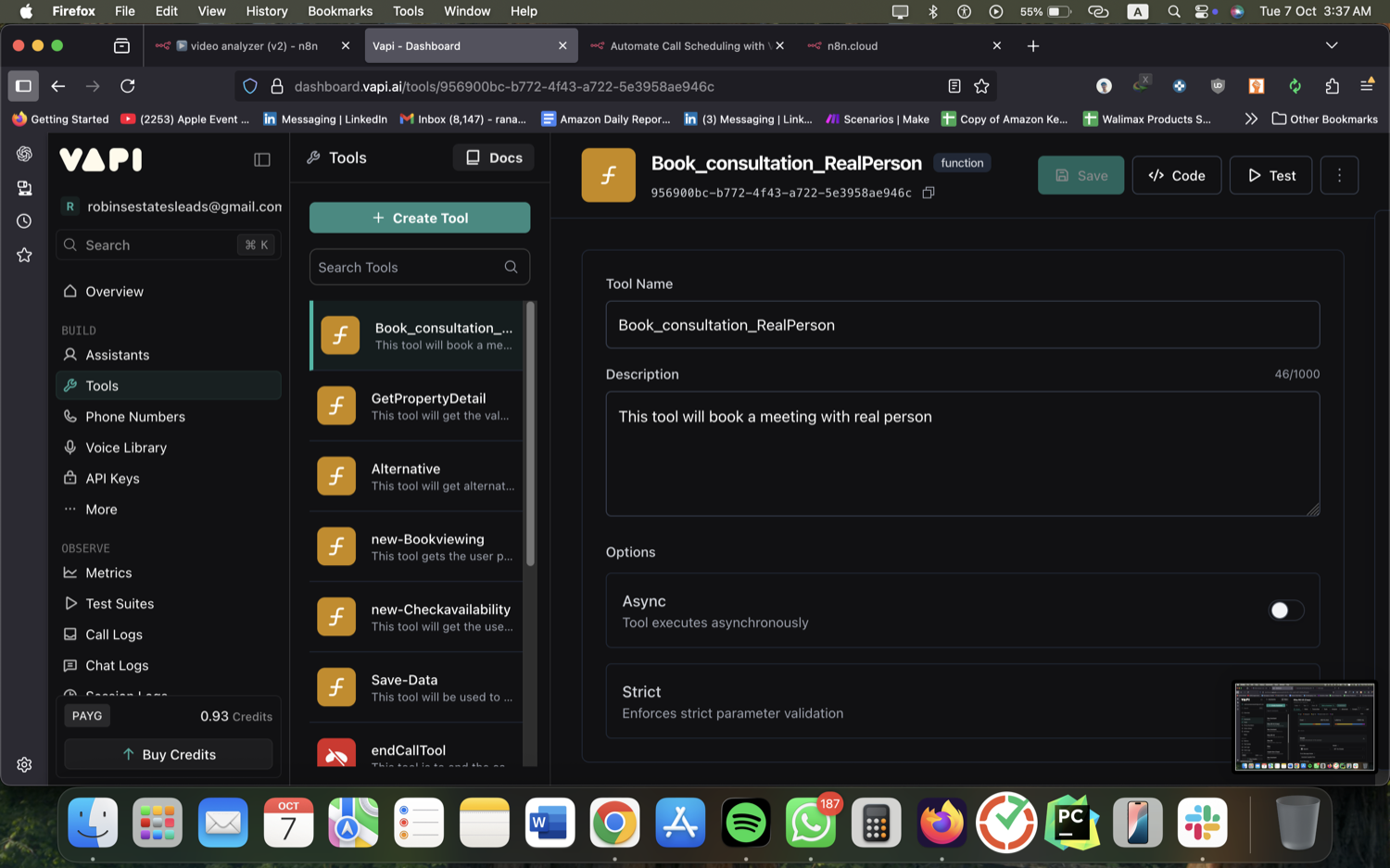
Task: Open Slack from the Dock
Action: coord(1203,823)
